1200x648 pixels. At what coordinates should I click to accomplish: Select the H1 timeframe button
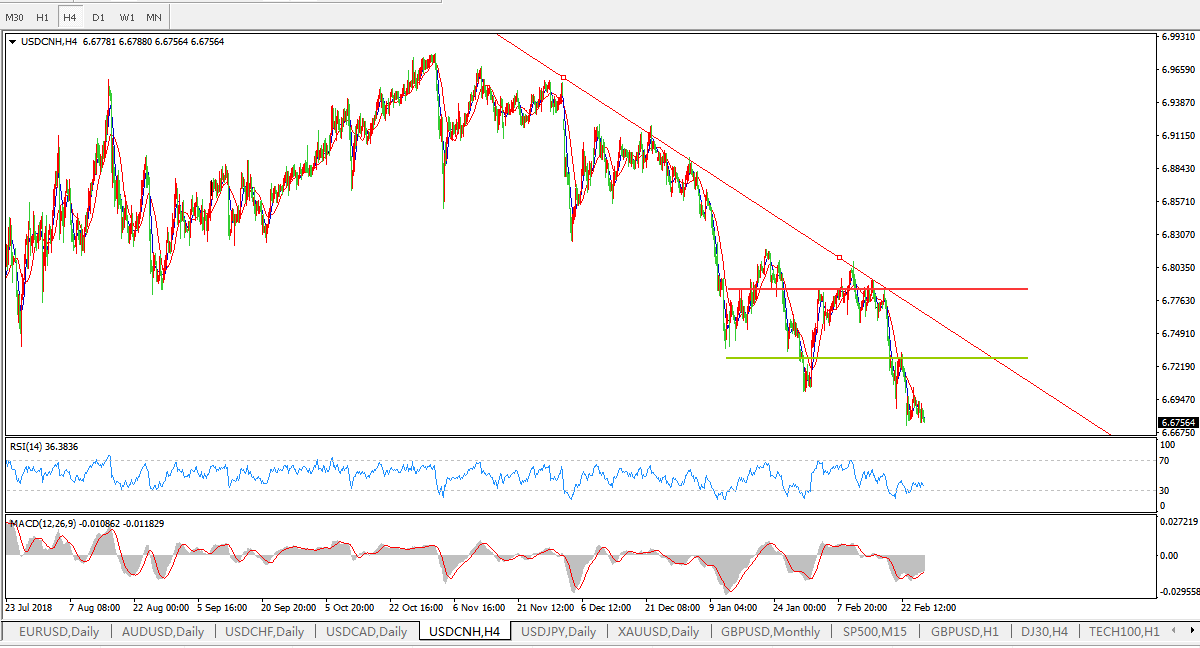pos(42,18)
